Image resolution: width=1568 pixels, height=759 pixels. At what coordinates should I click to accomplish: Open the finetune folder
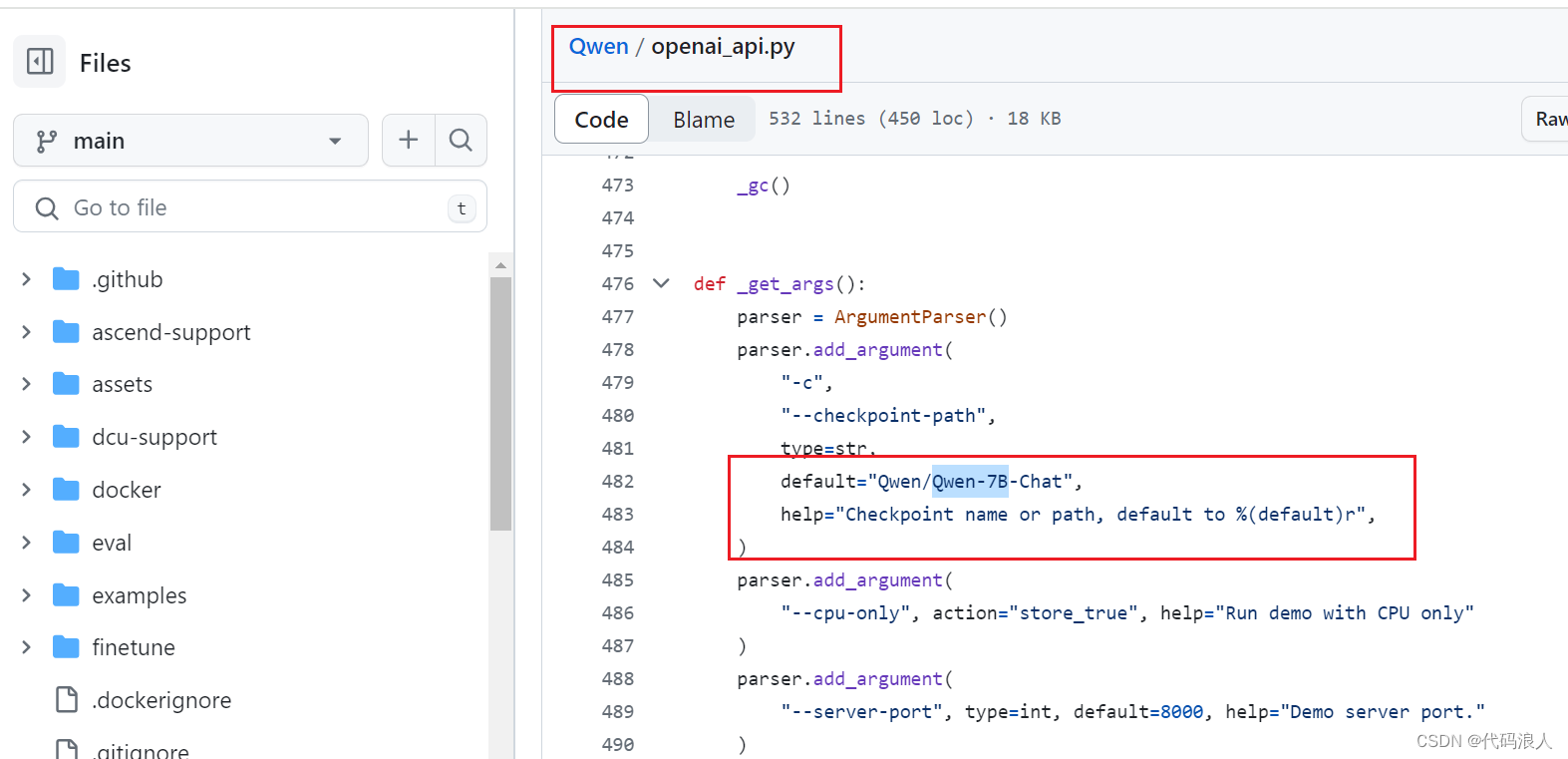(x=134, y=647)
